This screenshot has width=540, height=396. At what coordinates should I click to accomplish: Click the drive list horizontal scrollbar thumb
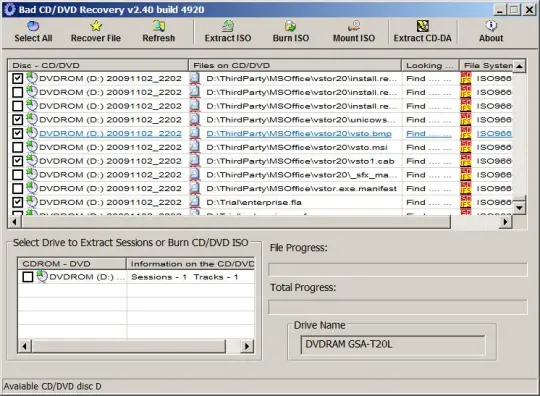[128, 346]
